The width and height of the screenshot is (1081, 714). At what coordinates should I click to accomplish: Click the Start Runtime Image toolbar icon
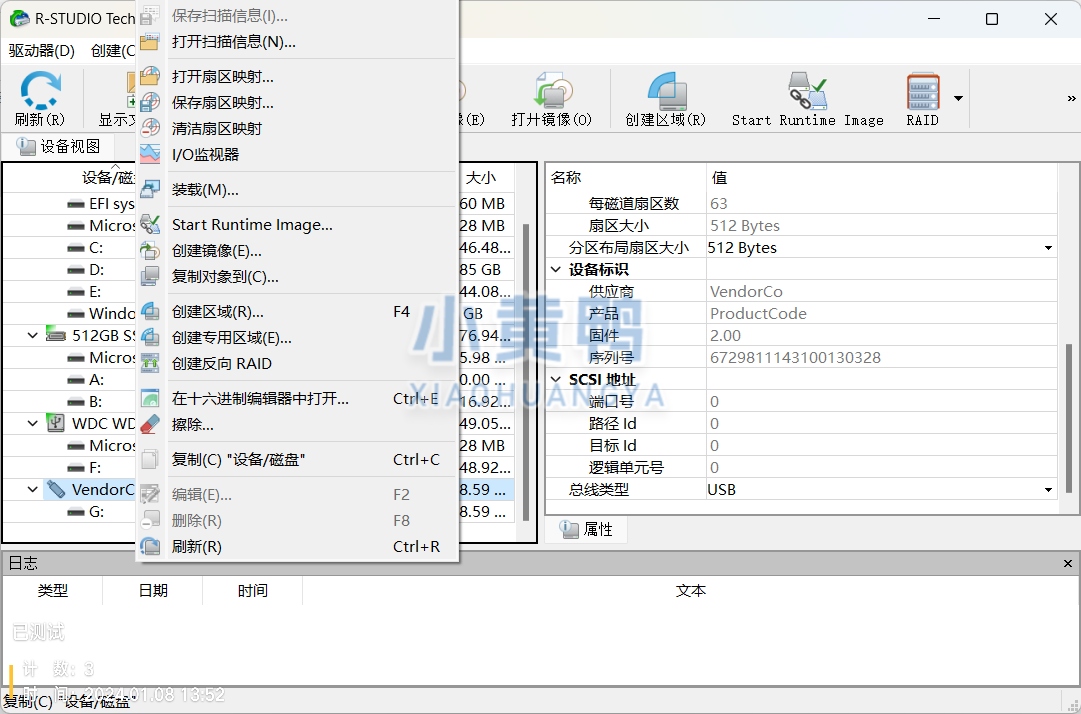pos(807,91)
